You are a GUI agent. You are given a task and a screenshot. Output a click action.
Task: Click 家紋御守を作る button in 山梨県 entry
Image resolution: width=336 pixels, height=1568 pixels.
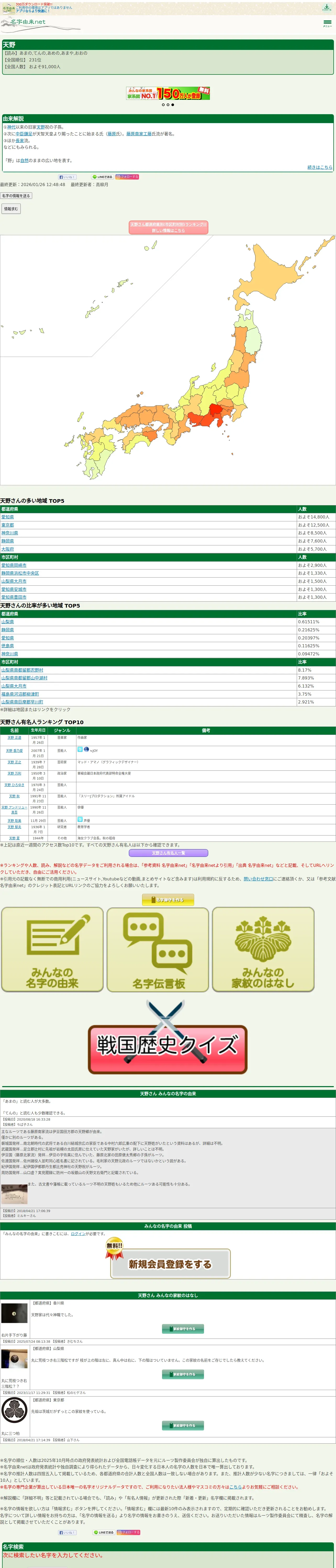pos(183,1374)
